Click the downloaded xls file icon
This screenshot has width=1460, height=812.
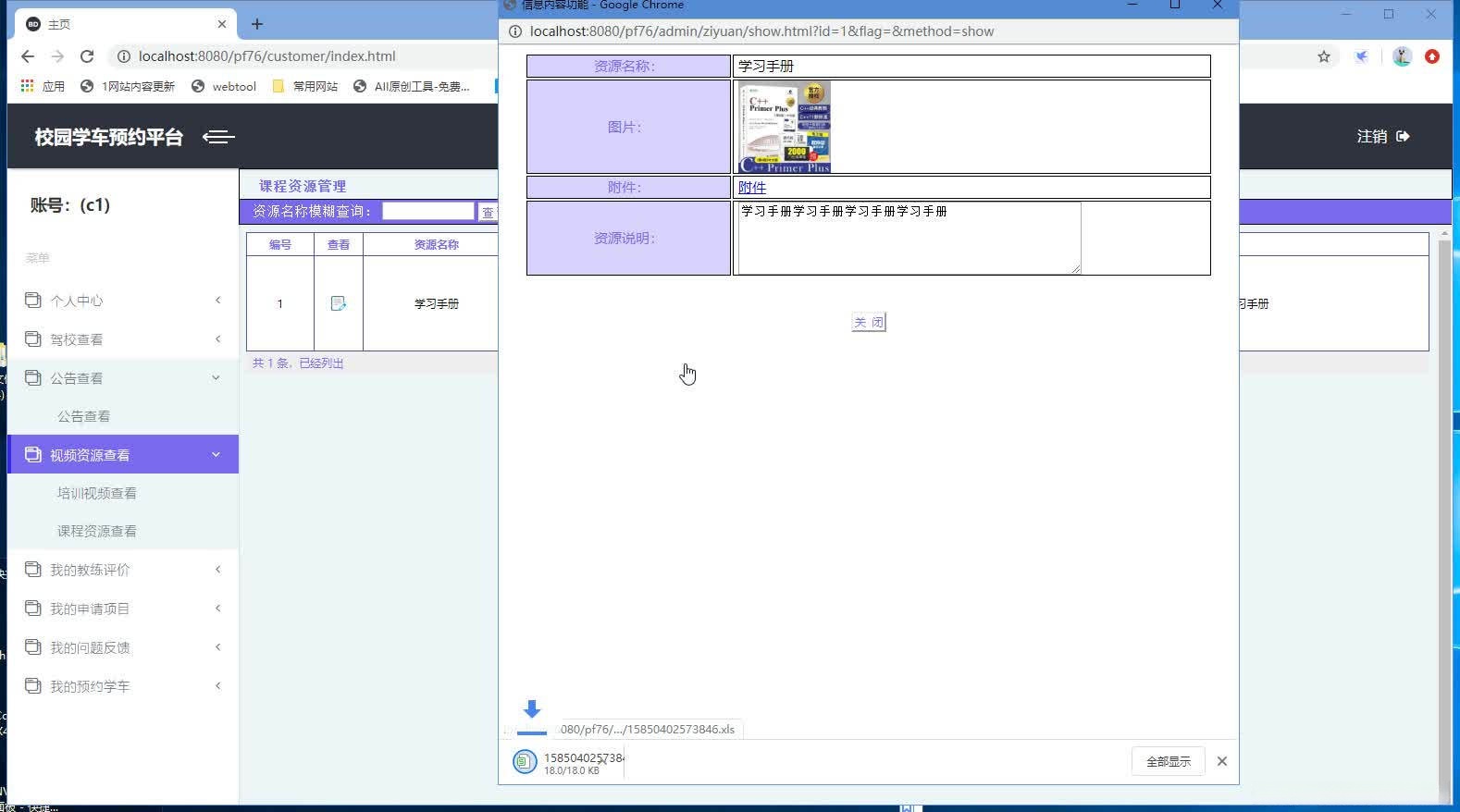tap(525, 761)
